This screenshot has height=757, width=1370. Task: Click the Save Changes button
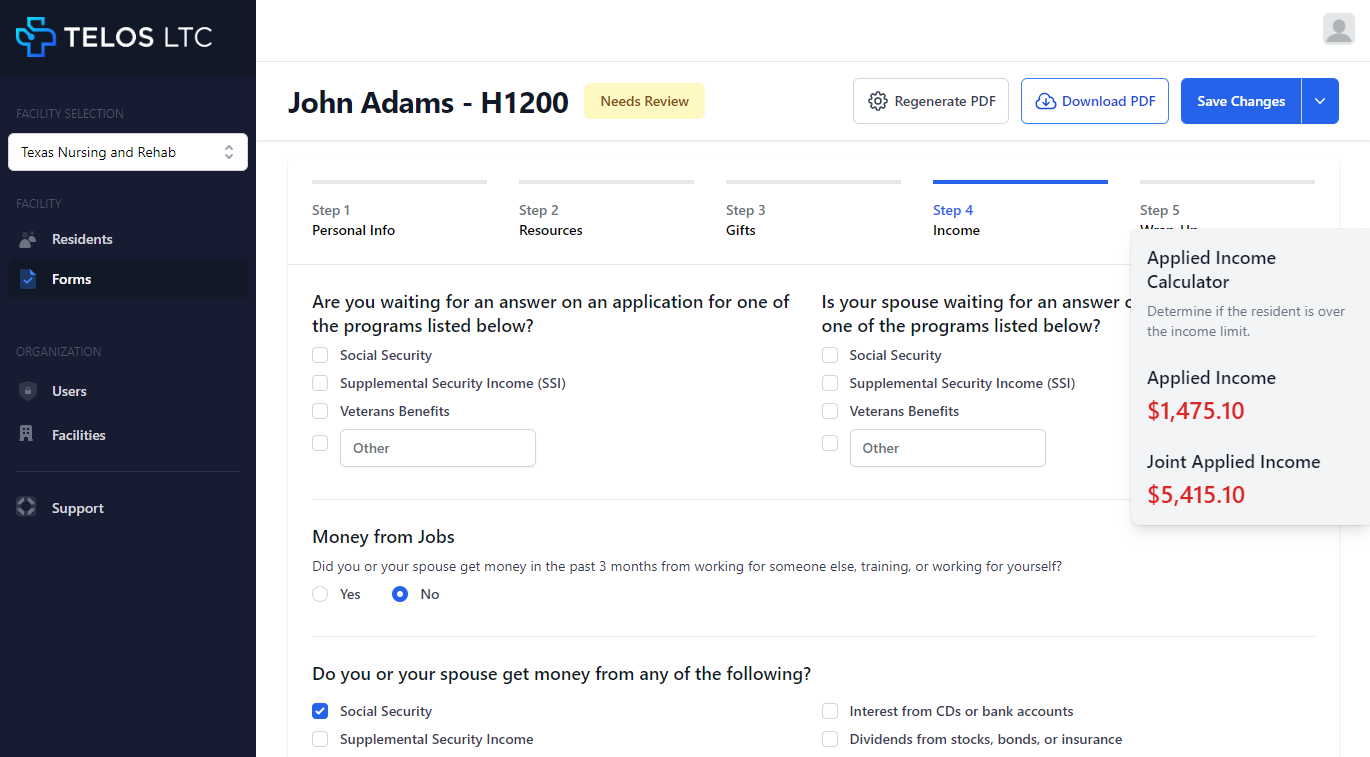tap(1240, 101)
